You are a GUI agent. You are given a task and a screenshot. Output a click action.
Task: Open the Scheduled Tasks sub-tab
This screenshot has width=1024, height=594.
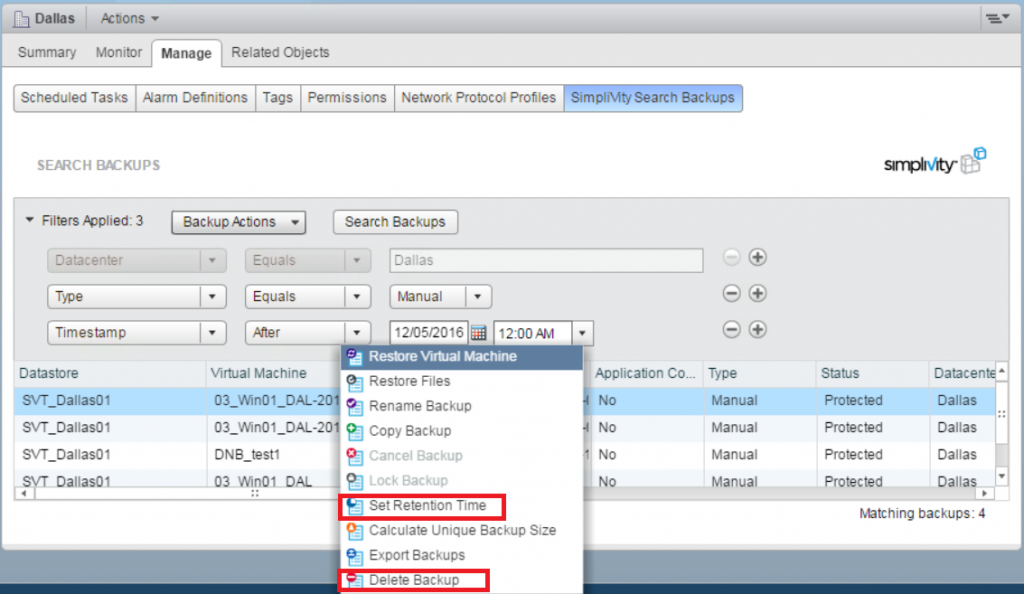(74, 97)
